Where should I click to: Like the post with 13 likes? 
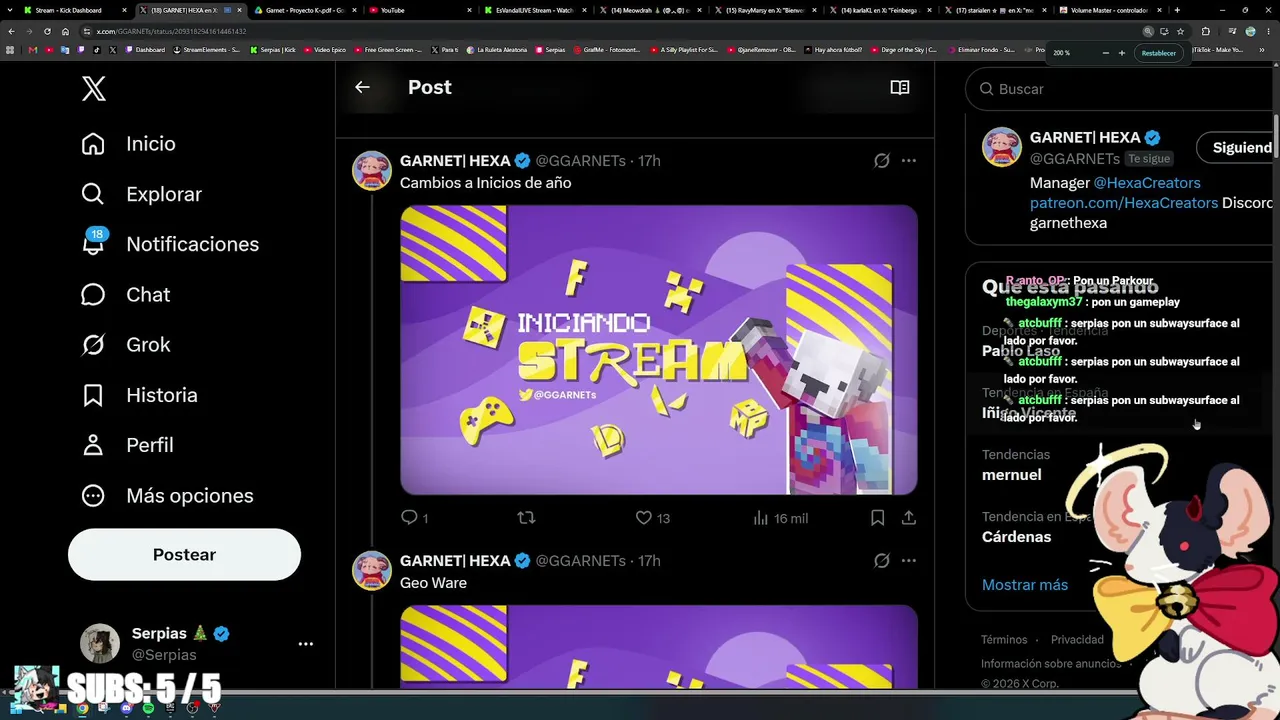(x=653, y=518)
